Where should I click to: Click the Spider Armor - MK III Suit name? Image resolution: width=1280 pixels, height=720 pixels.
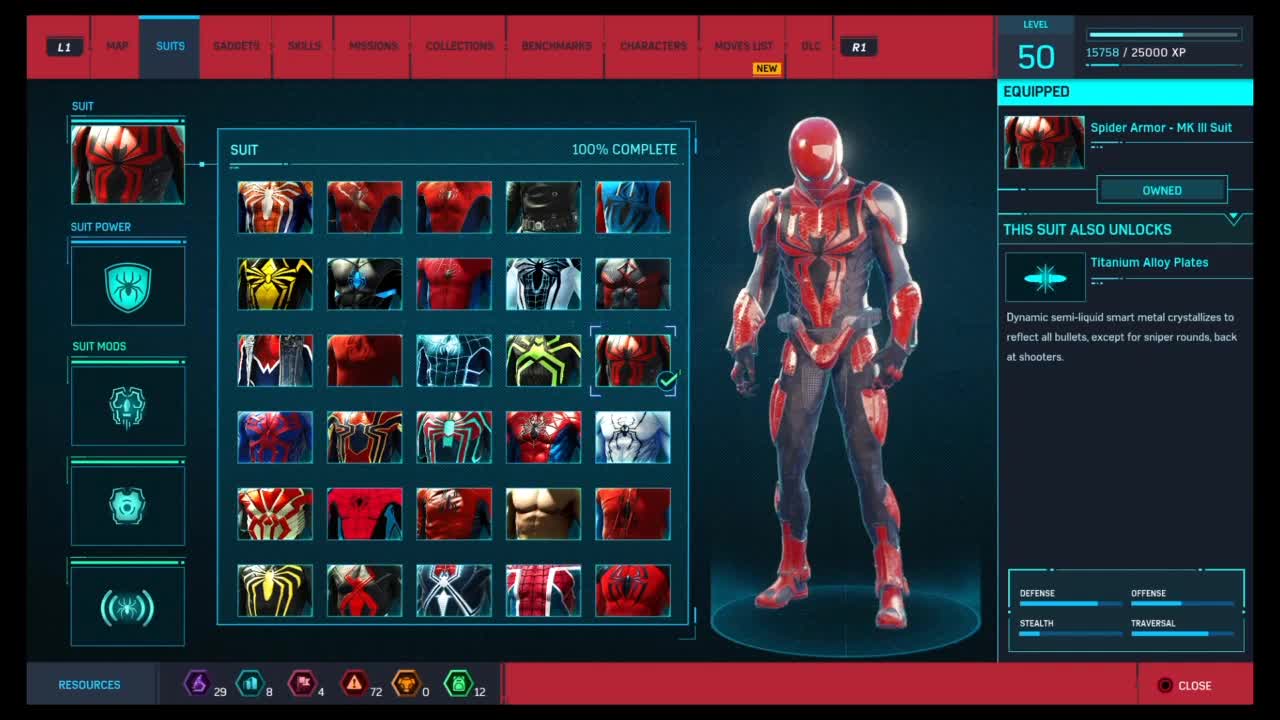(1161, 128)
